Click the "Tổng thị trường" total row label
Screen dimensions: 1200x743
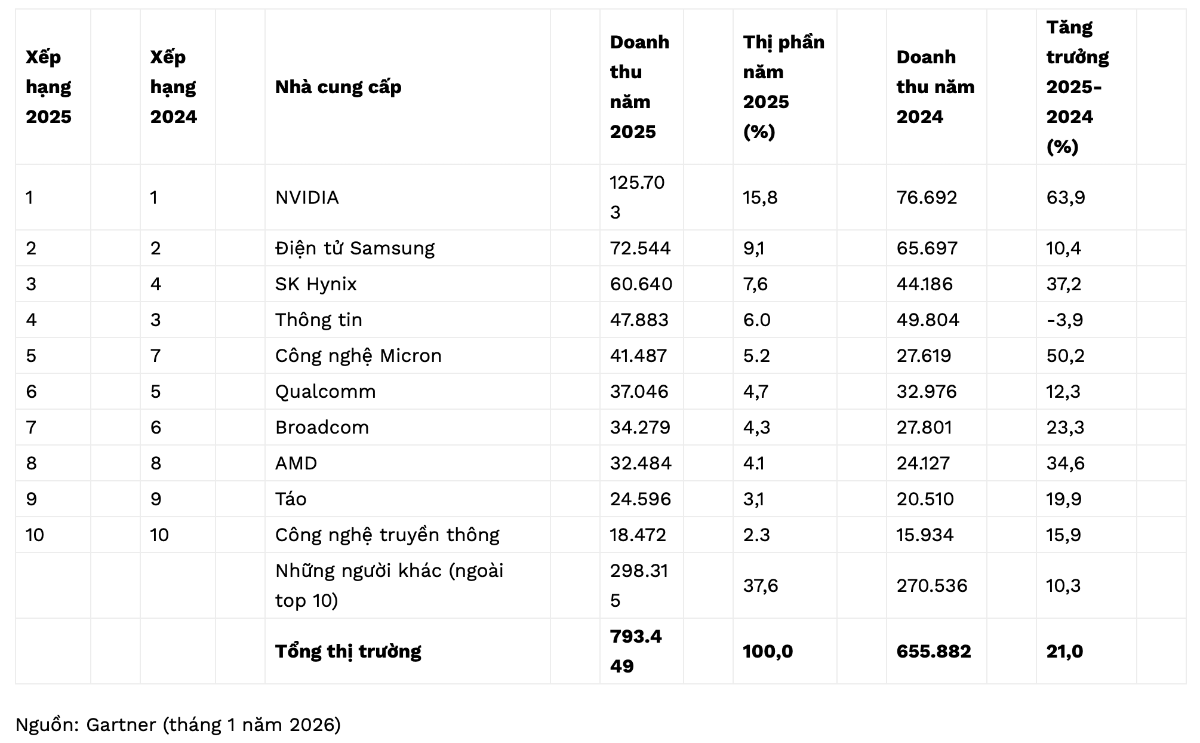pyautogui.click(x=348, y=652)
